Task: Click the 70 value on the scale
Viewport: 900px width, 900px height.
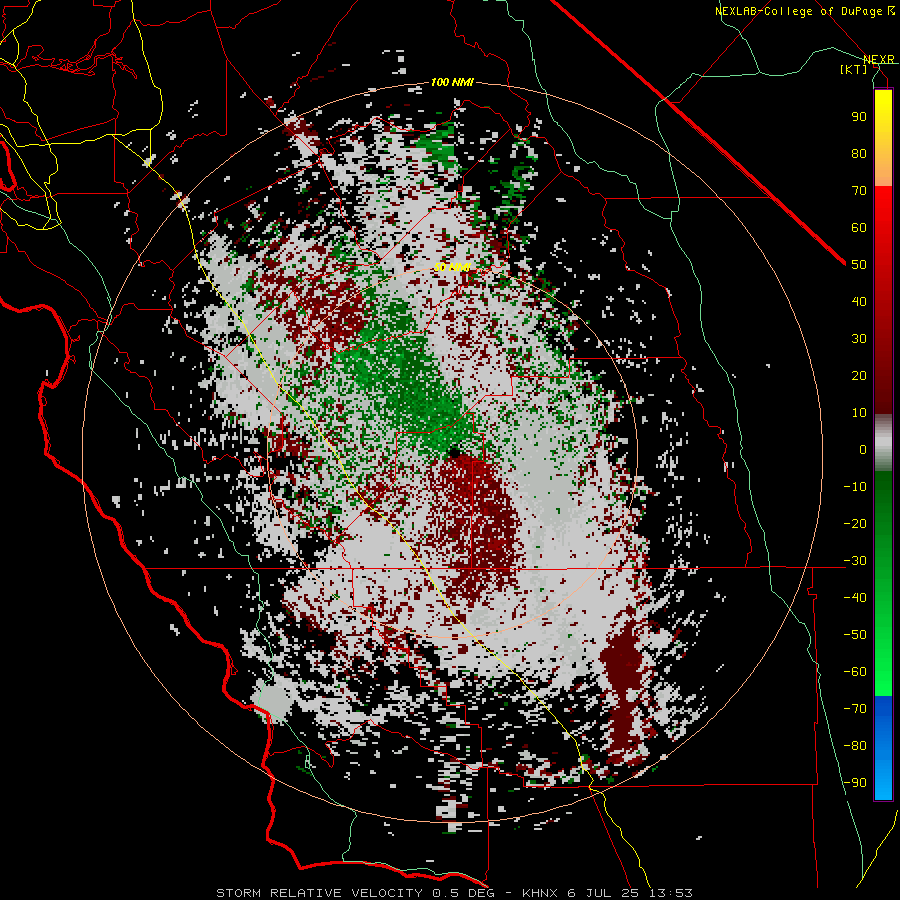Action: pyautogui.click(x=859, y=191)
